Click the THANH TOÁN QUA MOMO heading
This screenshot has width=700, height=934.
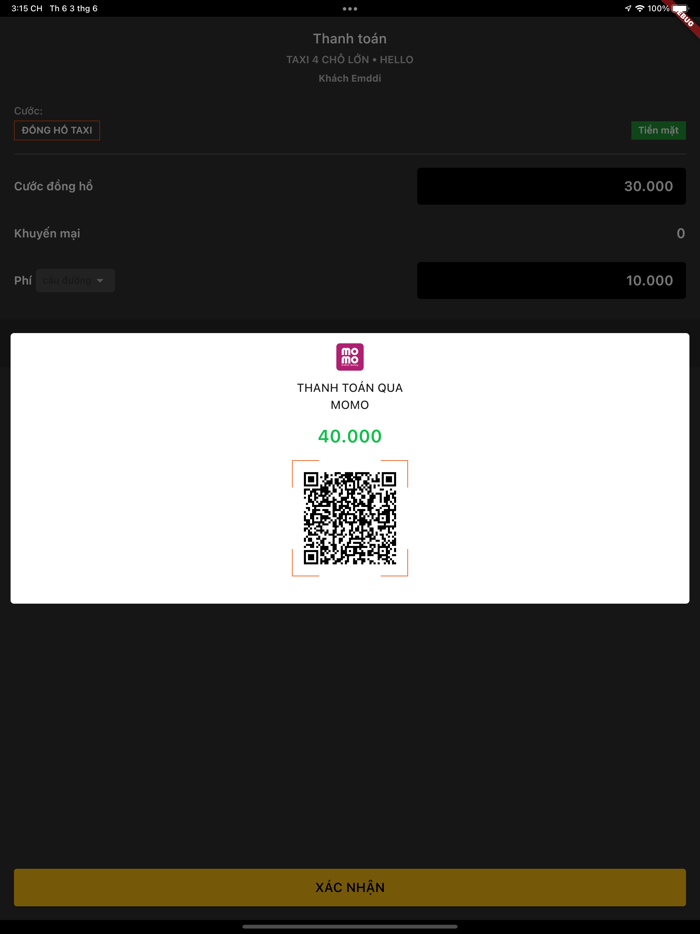click(x=350, y=396)
